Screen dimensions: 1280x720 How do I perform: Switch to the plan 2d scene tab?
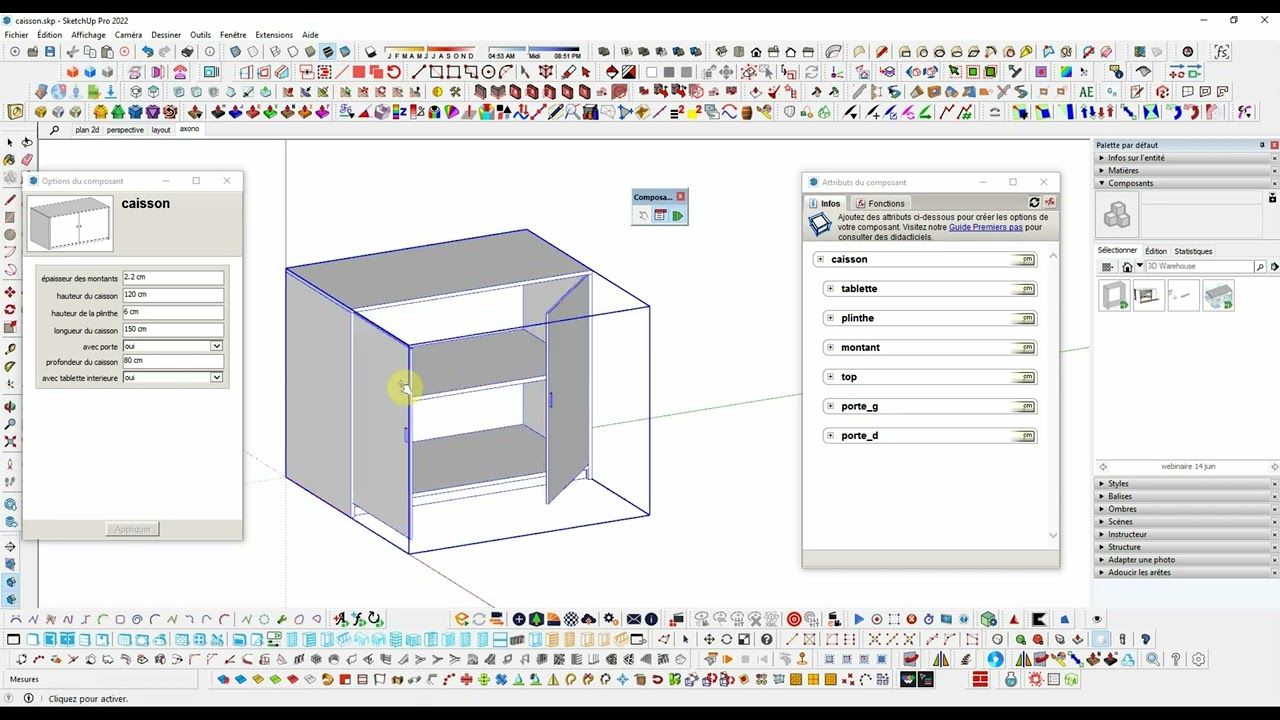[87, 130]
